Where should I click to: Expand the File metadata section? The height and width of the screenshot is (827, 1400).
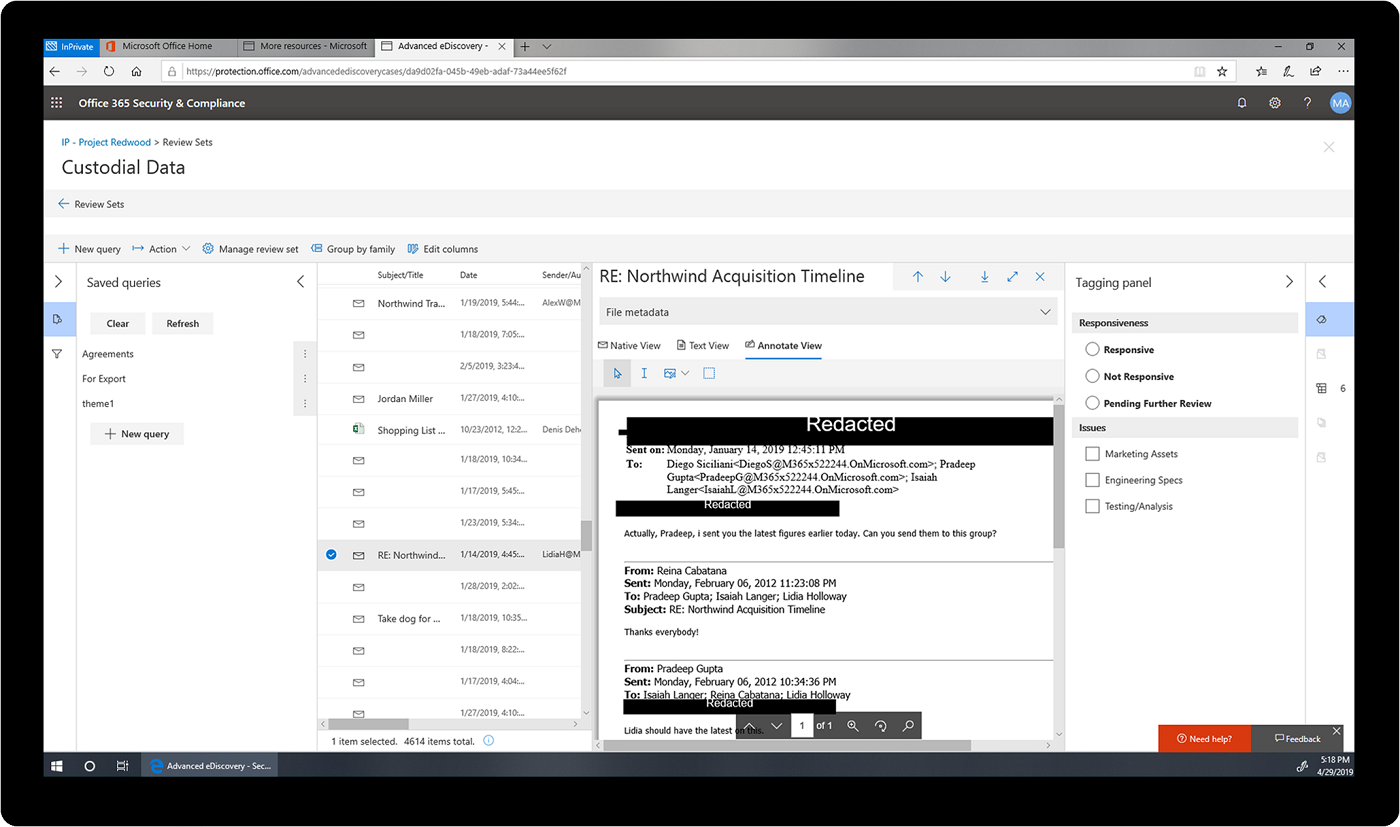(1046, 311)
